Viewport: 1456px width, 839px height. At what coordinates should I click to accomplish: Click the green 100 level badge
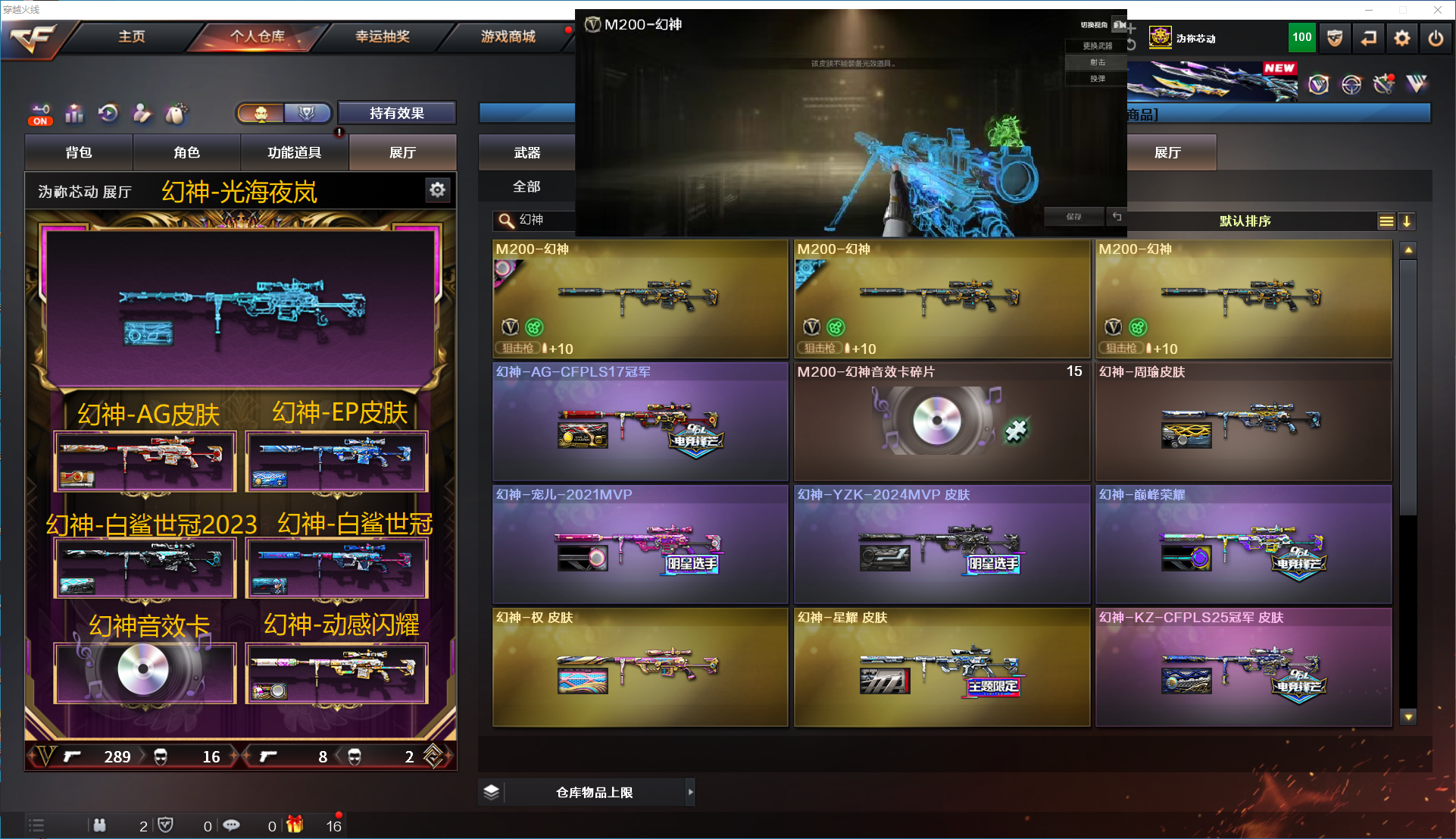click(1302, 37)
